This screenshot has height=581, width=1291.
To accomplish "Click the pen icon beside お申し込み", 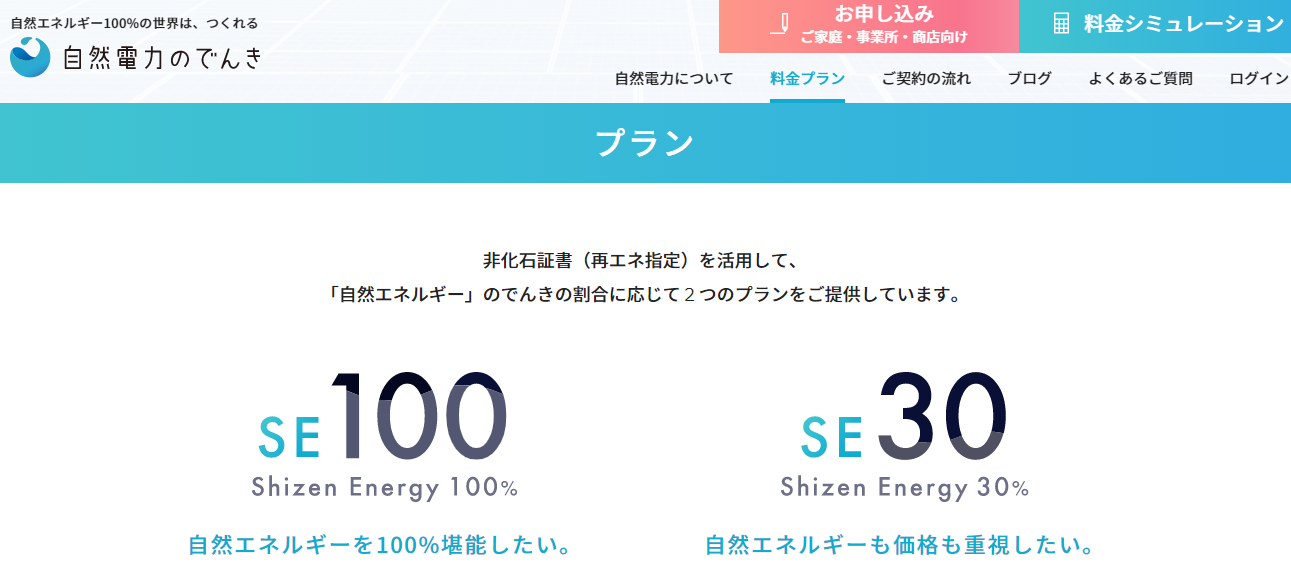I will click(x=780, y=25).
